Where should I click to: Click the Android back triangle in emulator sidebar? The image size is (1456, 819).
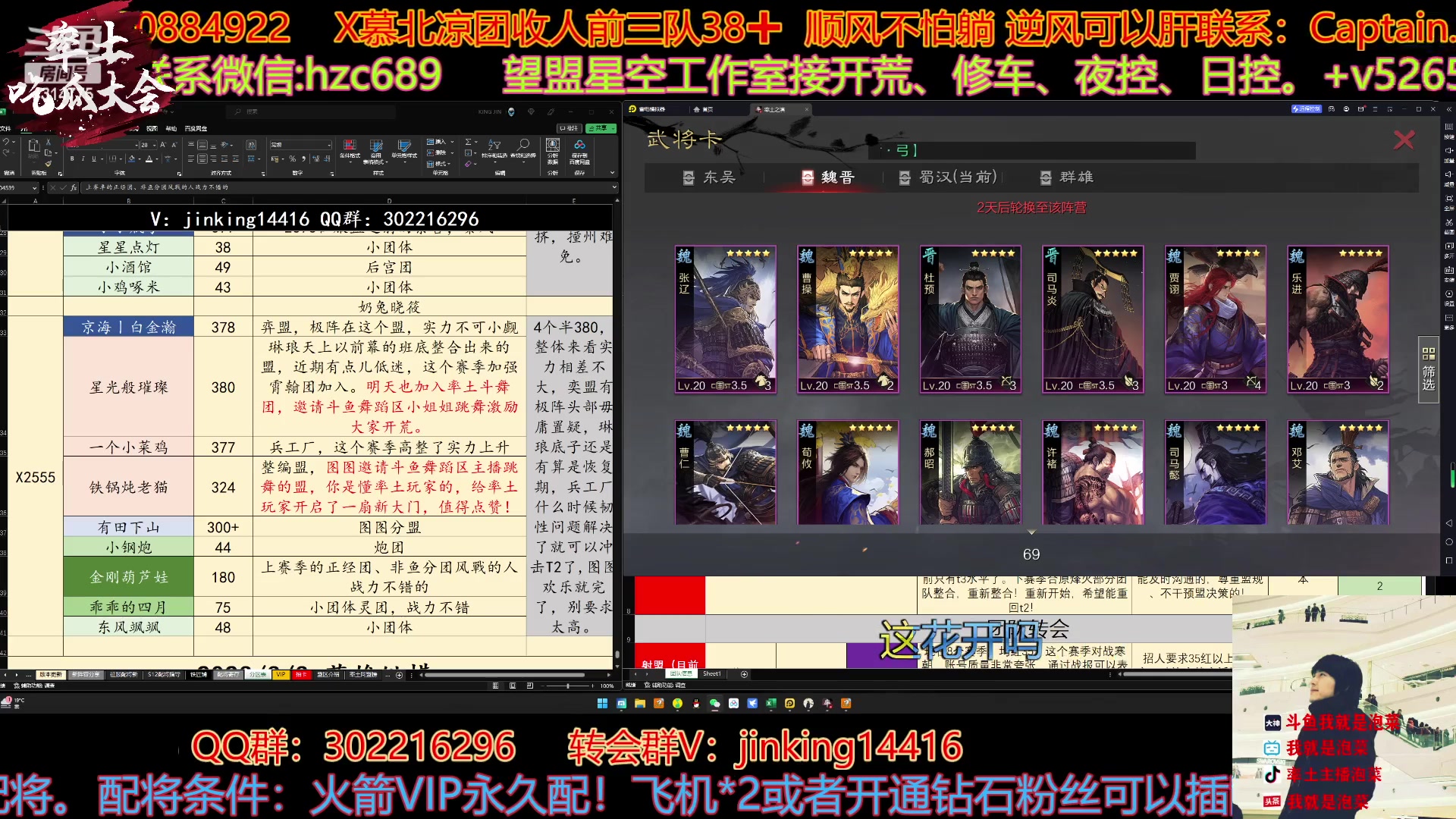(1449, 523)
